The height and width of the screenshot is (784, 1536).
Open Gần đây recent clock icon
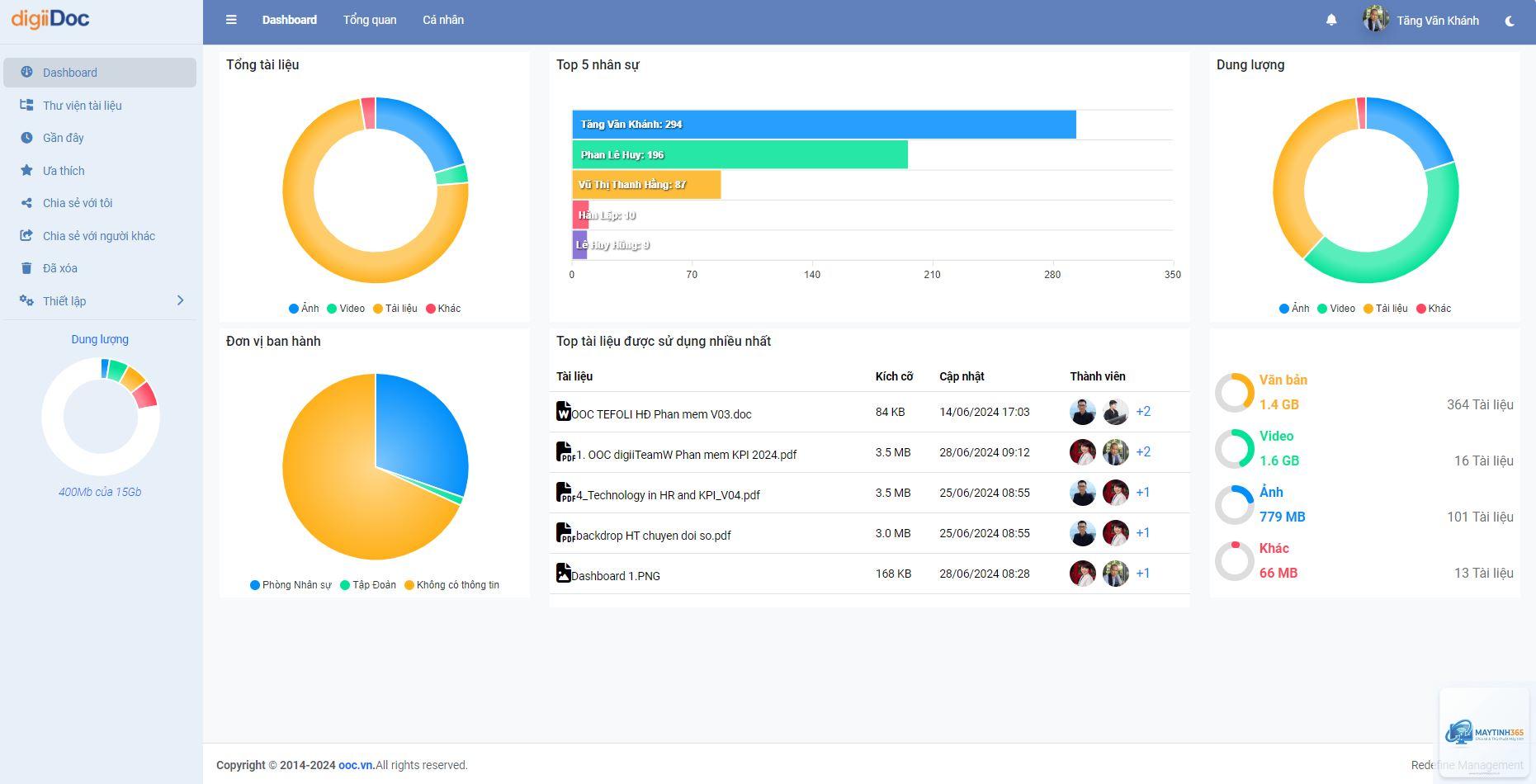26,138
